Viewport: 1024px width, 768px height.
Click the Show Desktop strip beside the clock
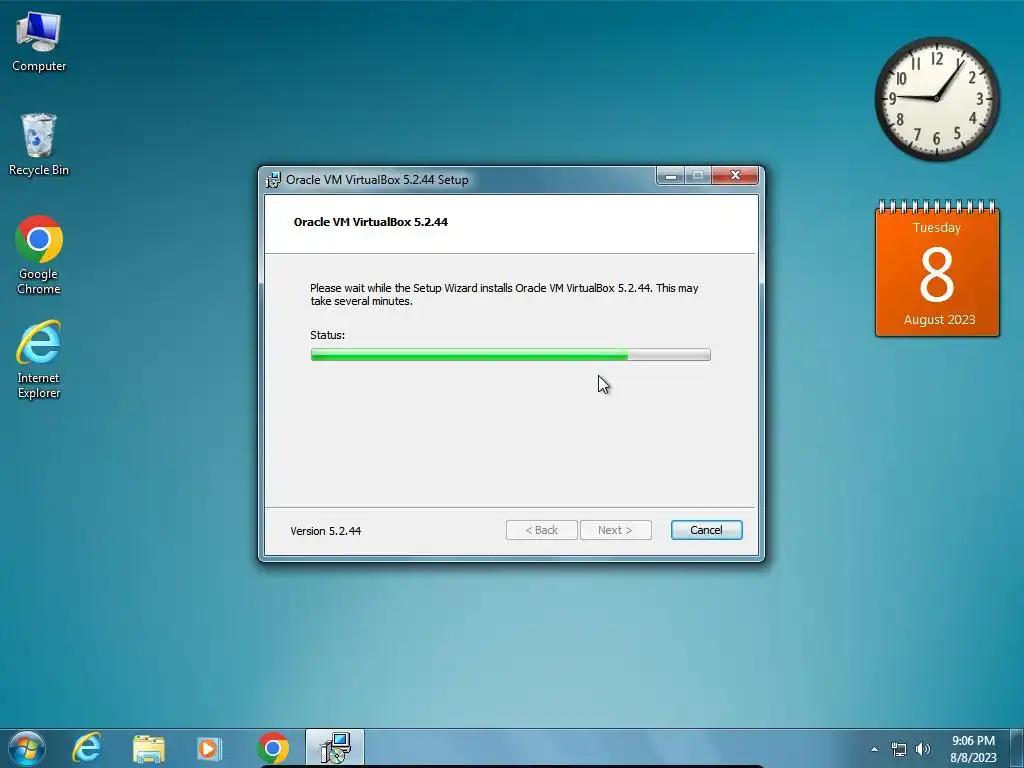pos(1016,748)
